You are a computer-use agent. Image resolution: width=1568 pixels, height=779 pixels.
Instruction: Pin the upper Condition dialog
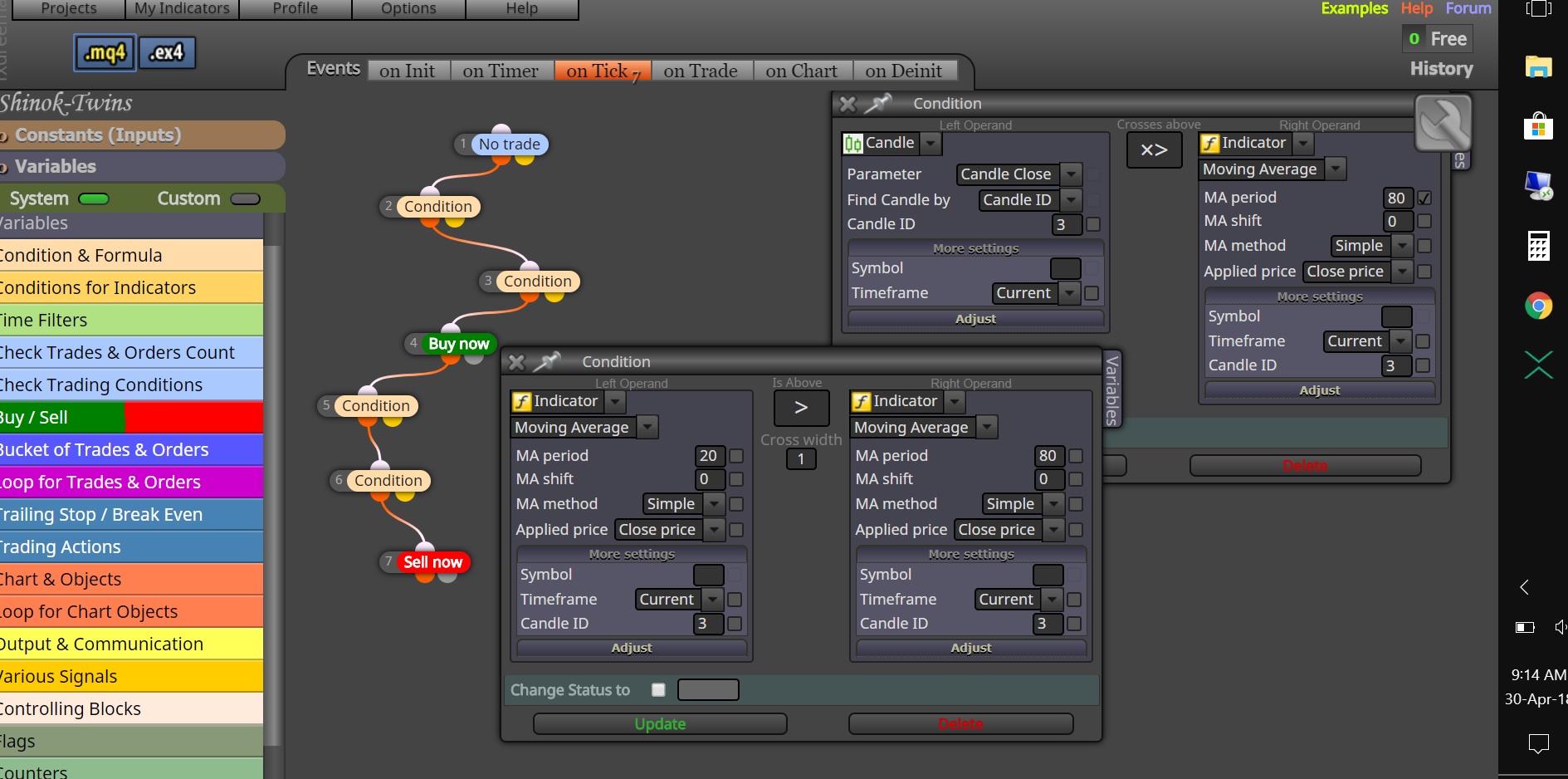coord(878,103)
